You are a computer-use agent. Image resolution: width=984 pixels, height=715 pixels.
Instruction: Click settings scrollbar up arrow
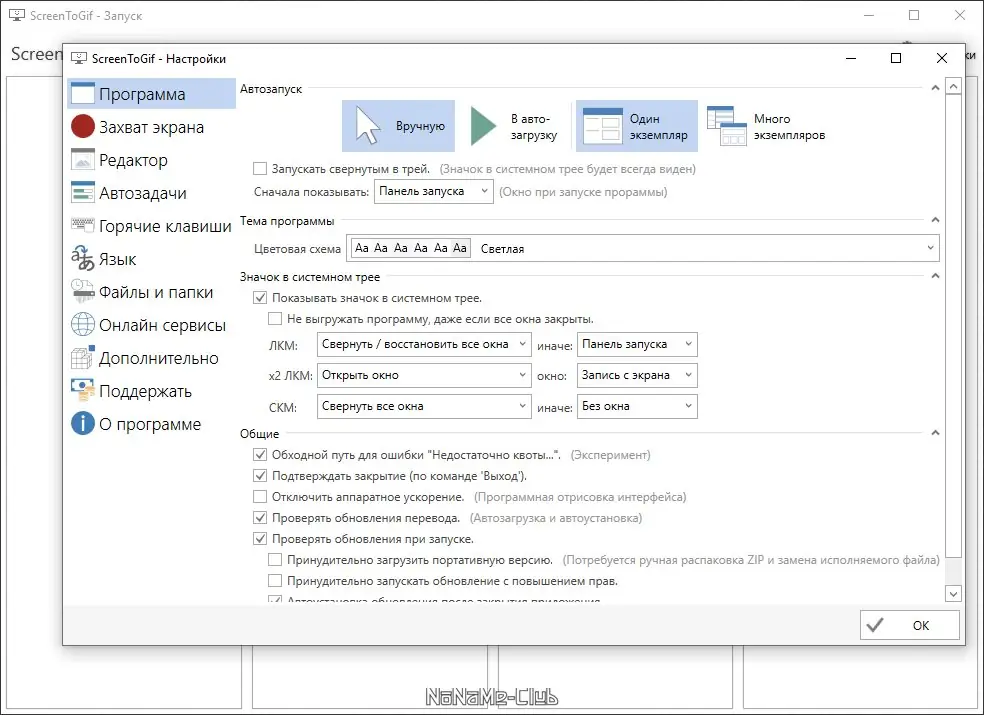pyautogui.click(x=953, y=85)
